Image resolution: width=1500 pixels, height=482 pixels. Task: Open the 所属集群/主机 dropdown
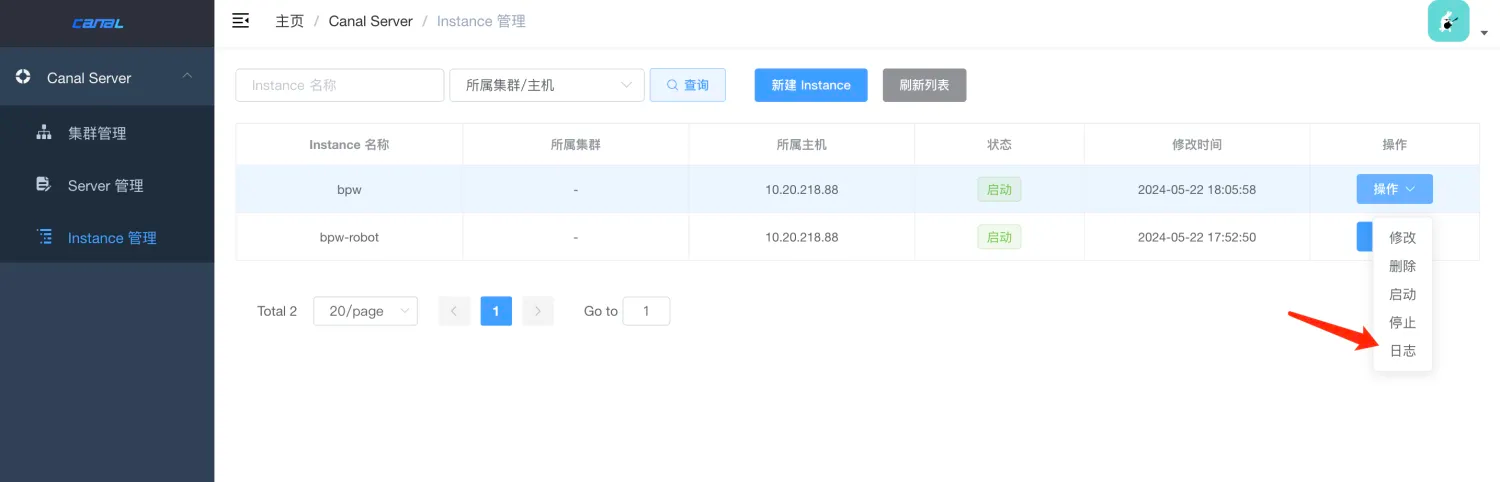coord(547,85)
